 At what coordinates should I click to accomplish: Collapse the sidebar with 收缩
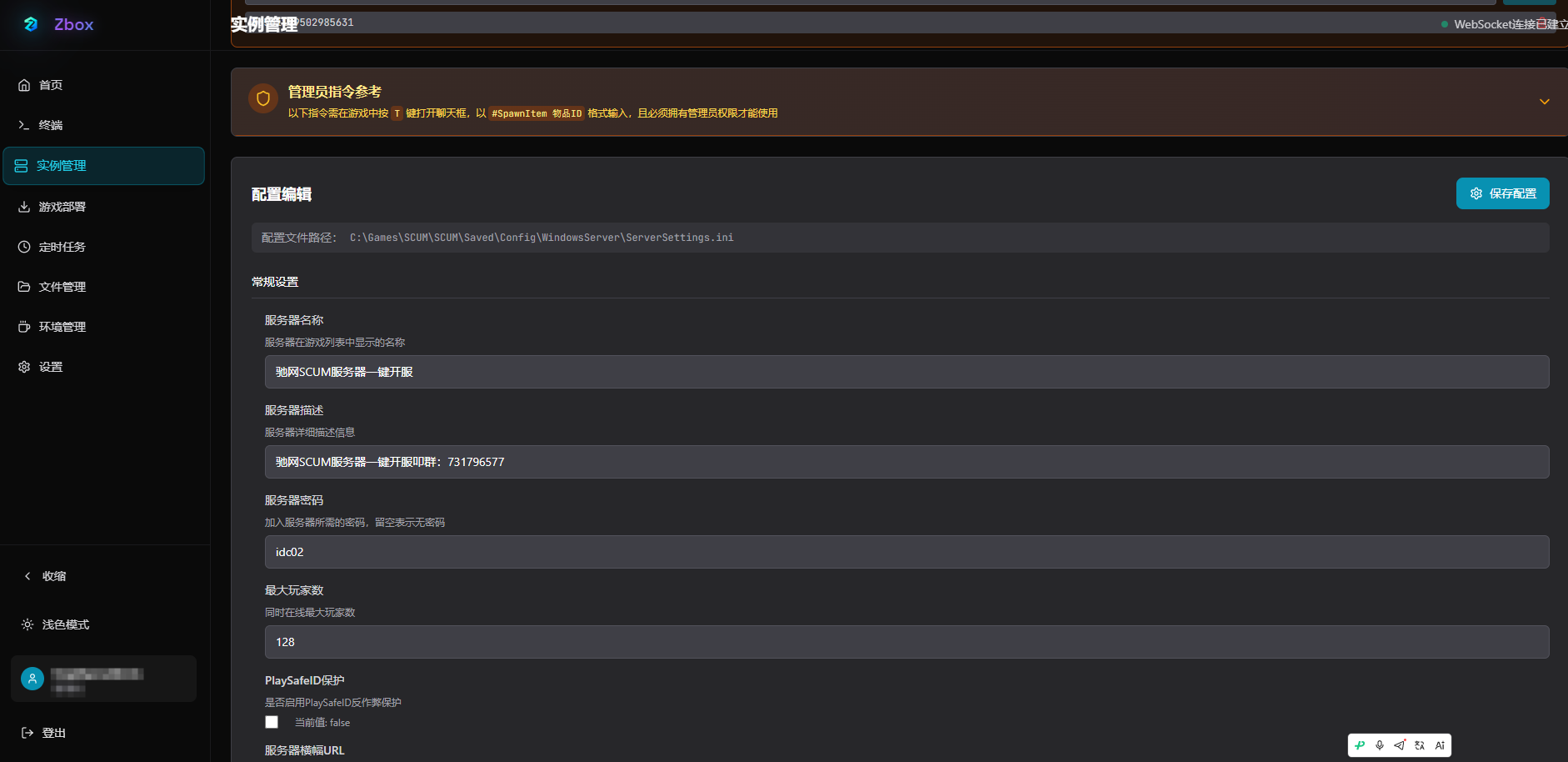45,576
